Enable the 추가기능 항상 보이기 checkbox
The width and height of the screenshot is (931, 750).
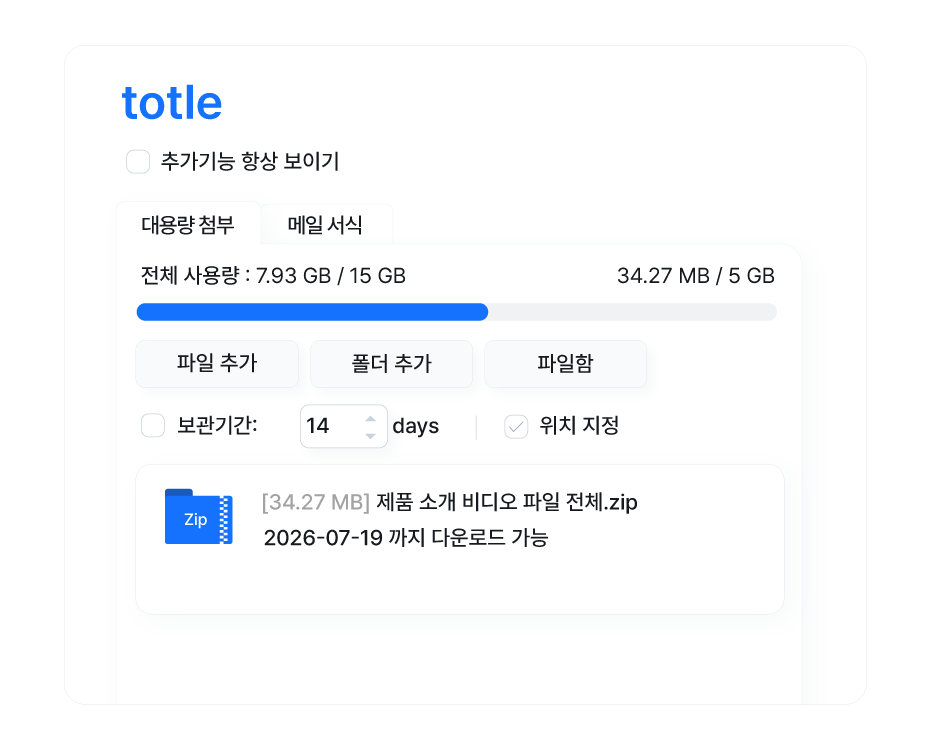138,162
